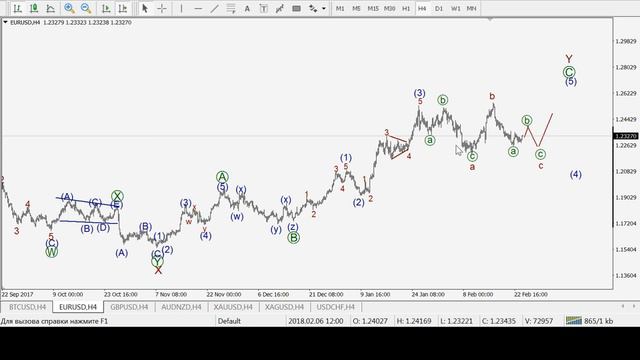Expand the EURUSD,H4 chart title triangle
This screenshot has width=640, height=360.
[x=5, y=22]
